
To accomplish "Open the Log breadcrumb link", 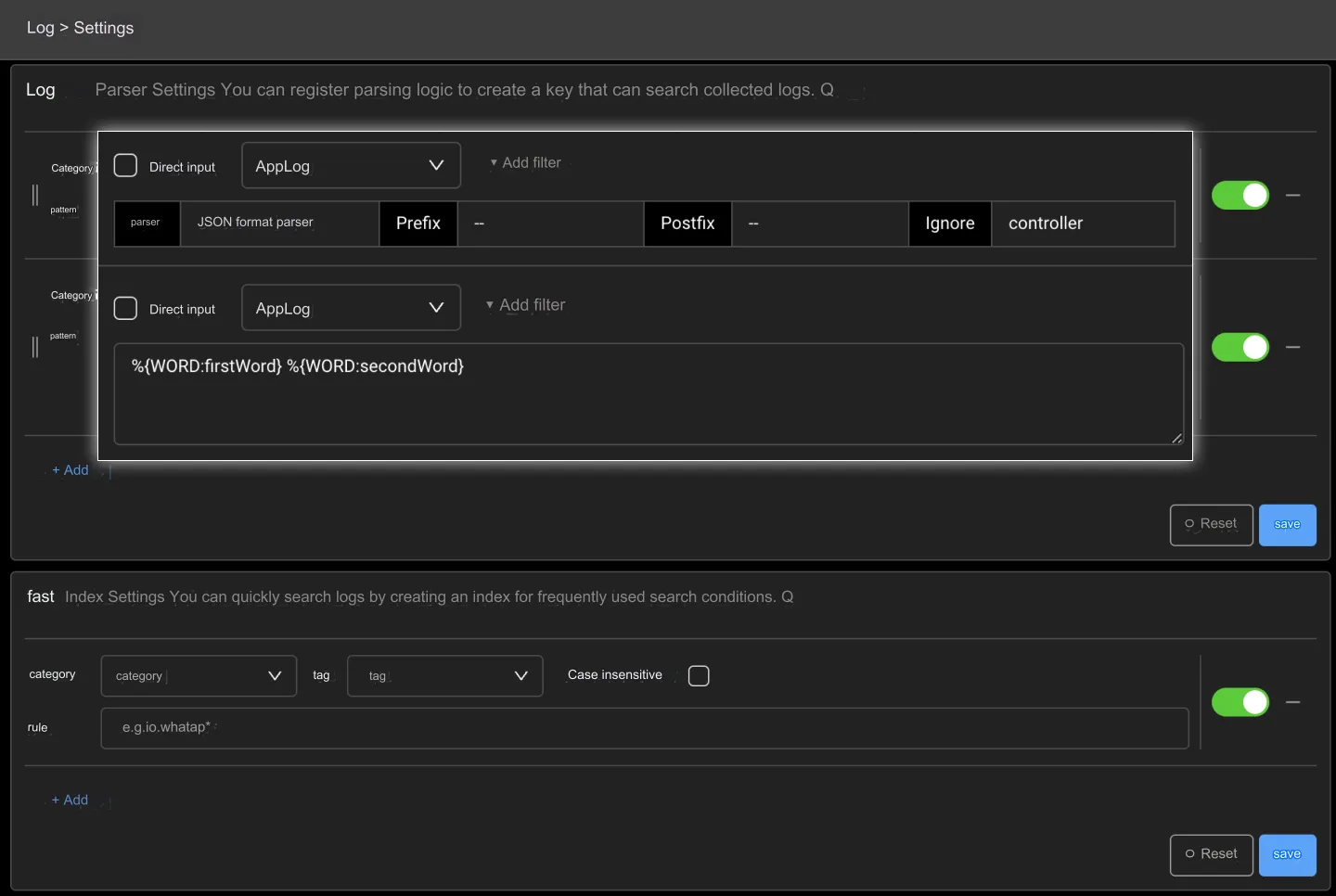I will point(40,28).
